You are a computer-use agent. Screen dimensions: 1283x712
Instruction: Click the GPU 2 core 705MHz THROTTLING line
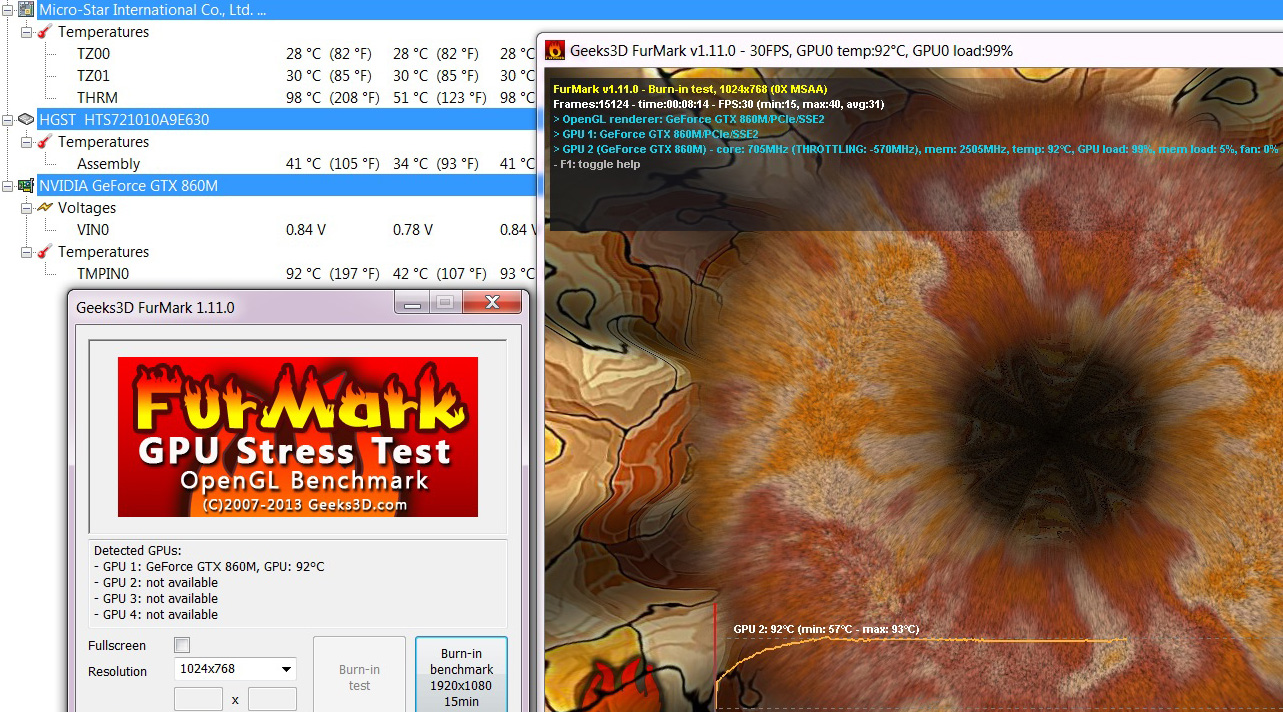click(x=916, y=149)
